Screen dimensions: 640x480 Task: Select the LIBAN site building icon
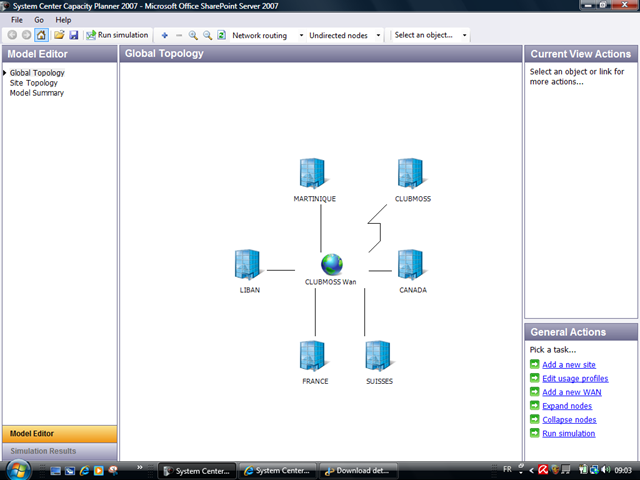coord(248,264)
